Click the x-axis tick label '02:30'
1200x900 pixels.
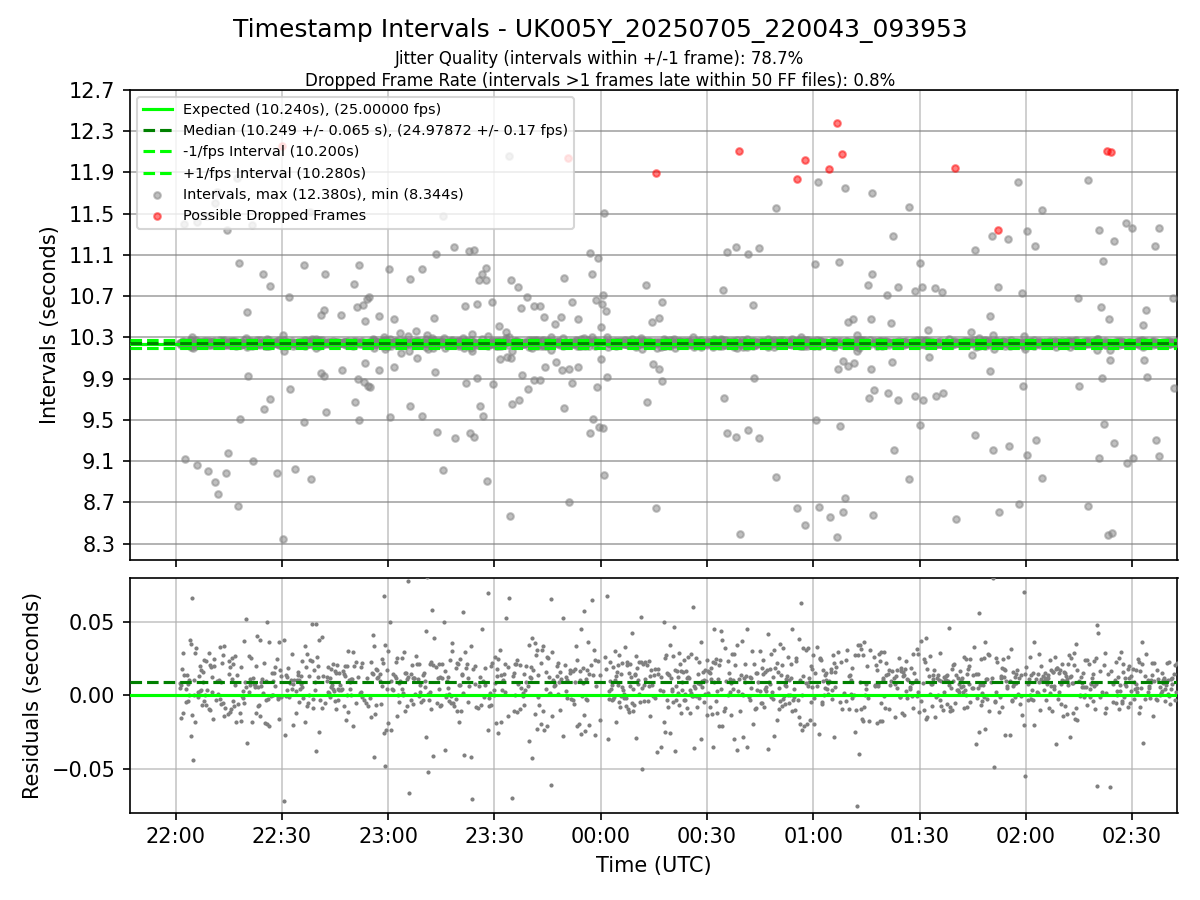pyautogui.click(x=1131, y=833)
